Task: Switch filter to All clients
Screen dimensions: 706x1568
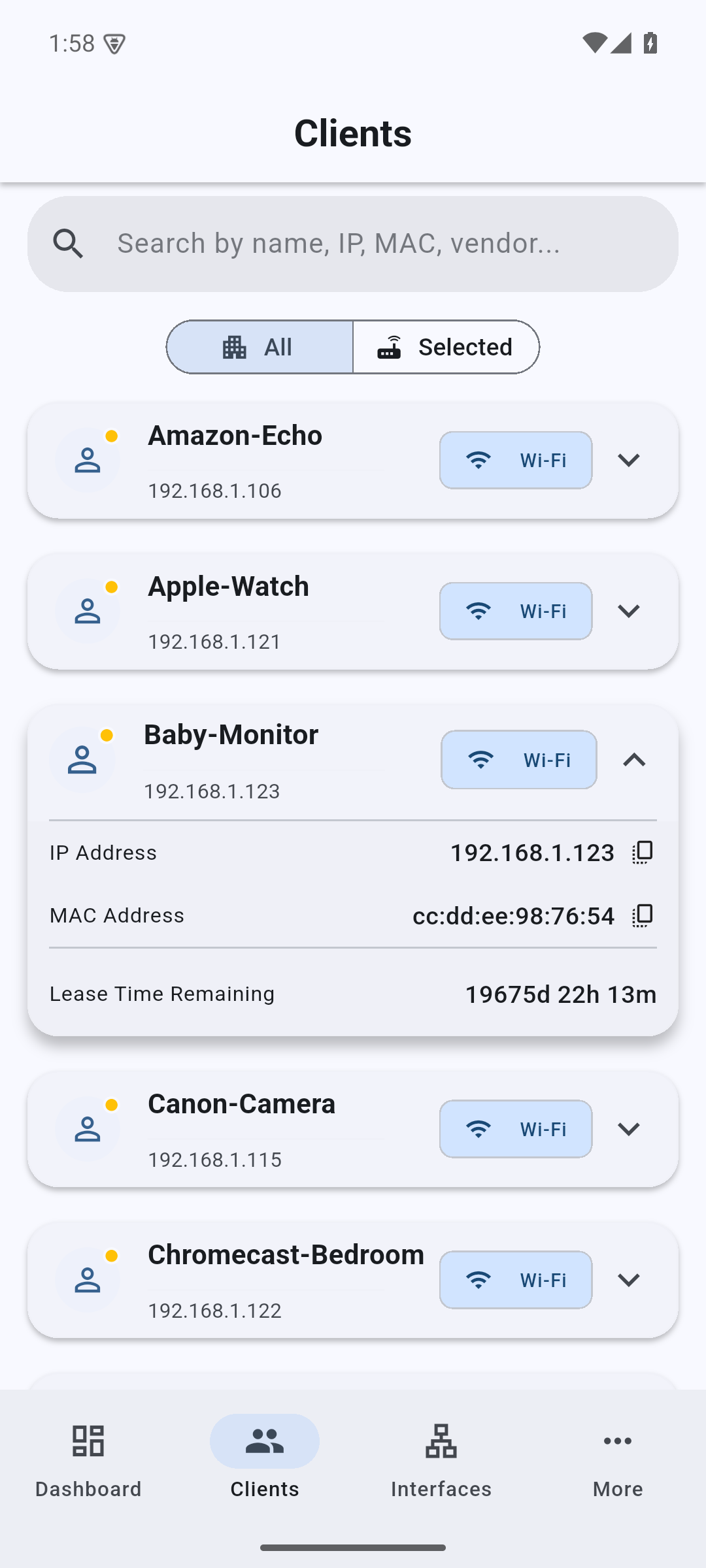Action: pyautogui.click(x=260, y=347)
